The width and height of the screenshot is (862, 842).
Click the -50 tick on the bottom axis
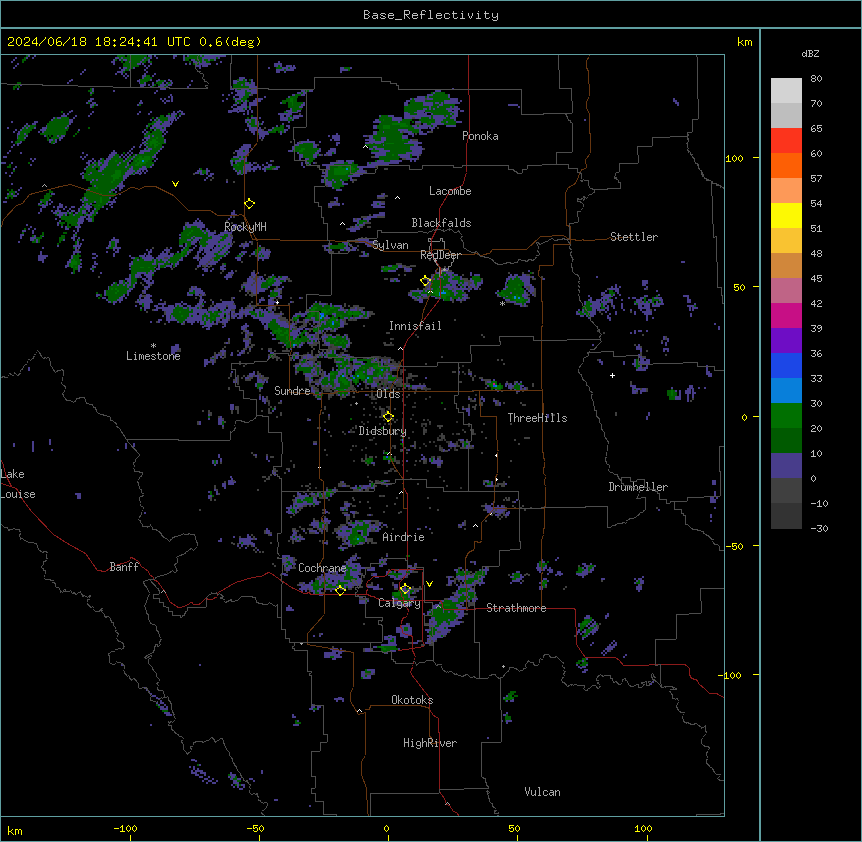click(255, 828)
